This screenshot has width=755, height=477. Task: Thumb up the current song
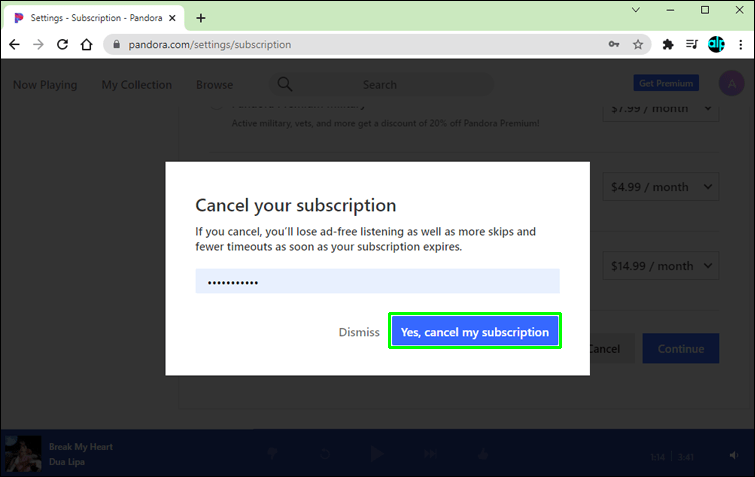(483, 453)
